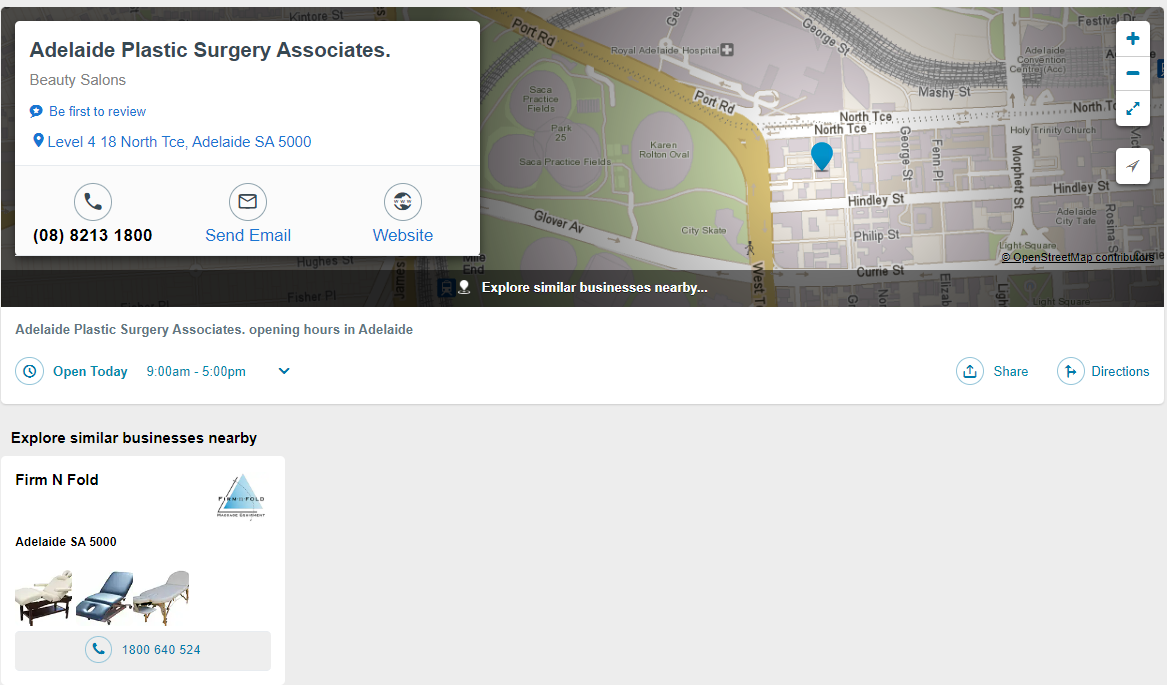Click the blue location pin on the map

(x=822, y=156)
